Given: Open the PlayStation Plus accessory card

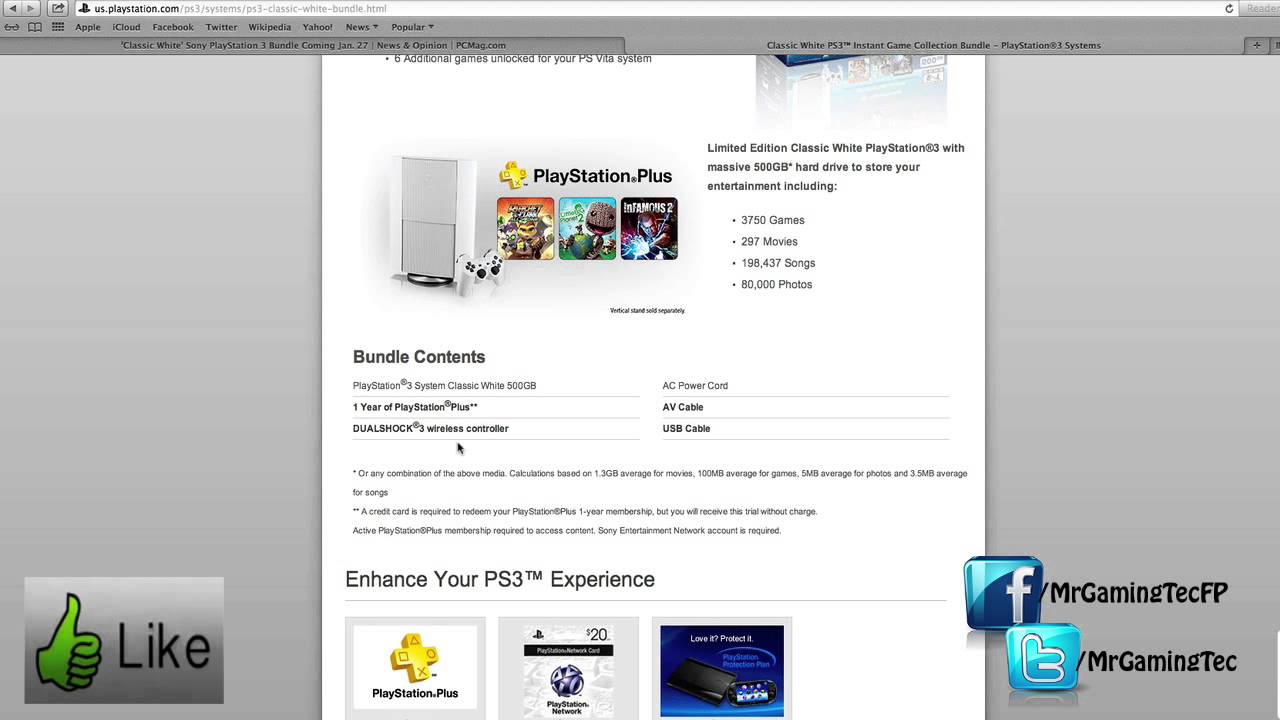Looking at the screenshot, I should click(415, 668).
